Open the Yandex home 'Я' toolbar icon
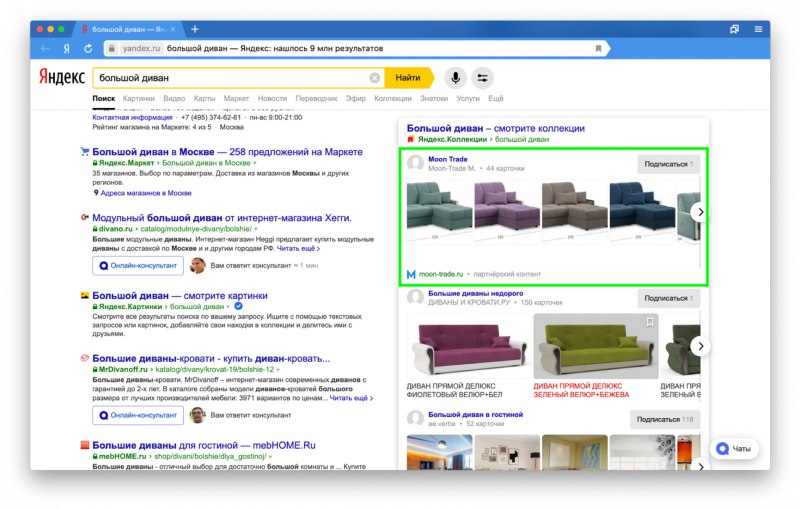This screenshot has width=800, height=509. pos(66,48)
